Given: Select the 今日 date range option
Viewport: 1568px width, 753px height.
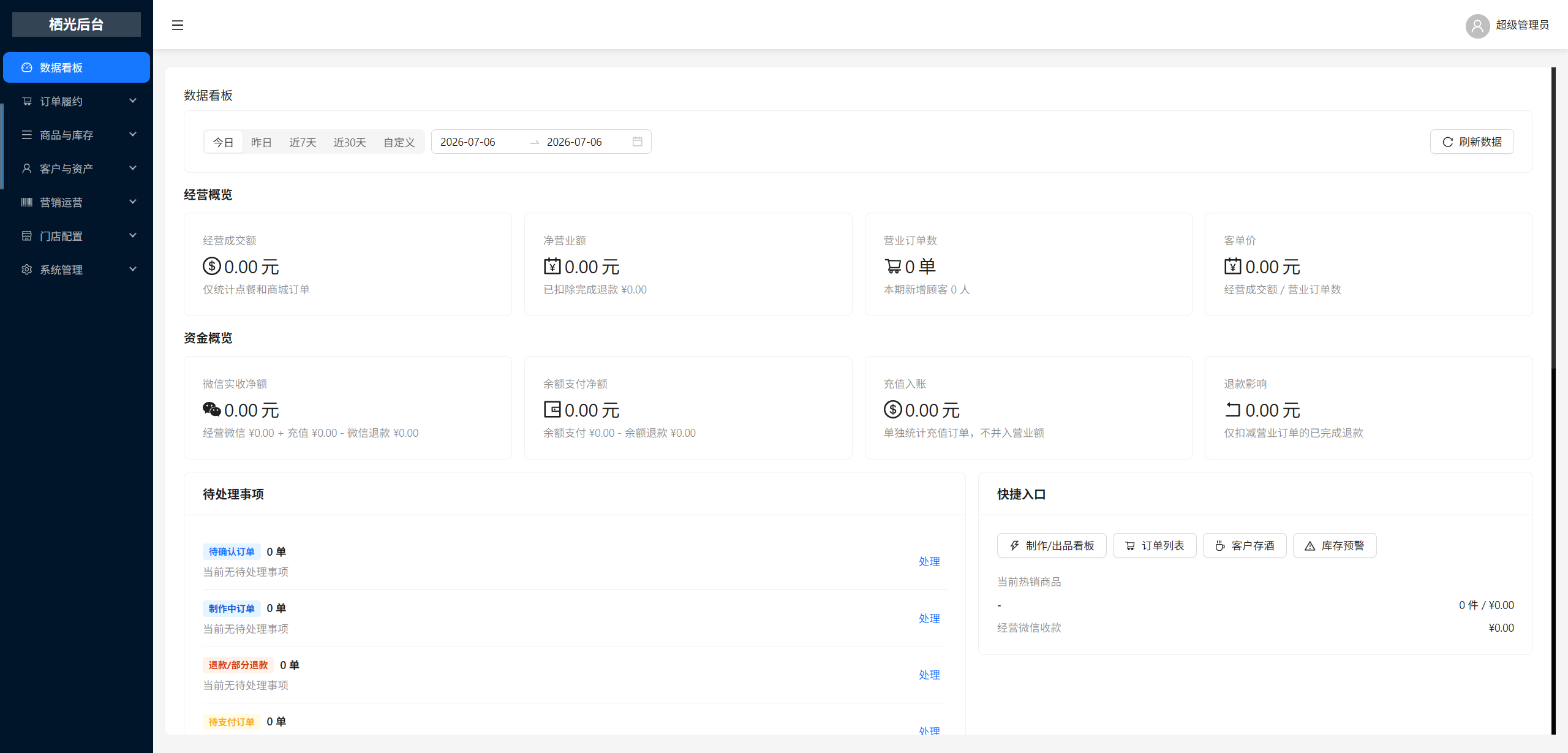Looking at the screenshot, I should [x=224, y=142].
